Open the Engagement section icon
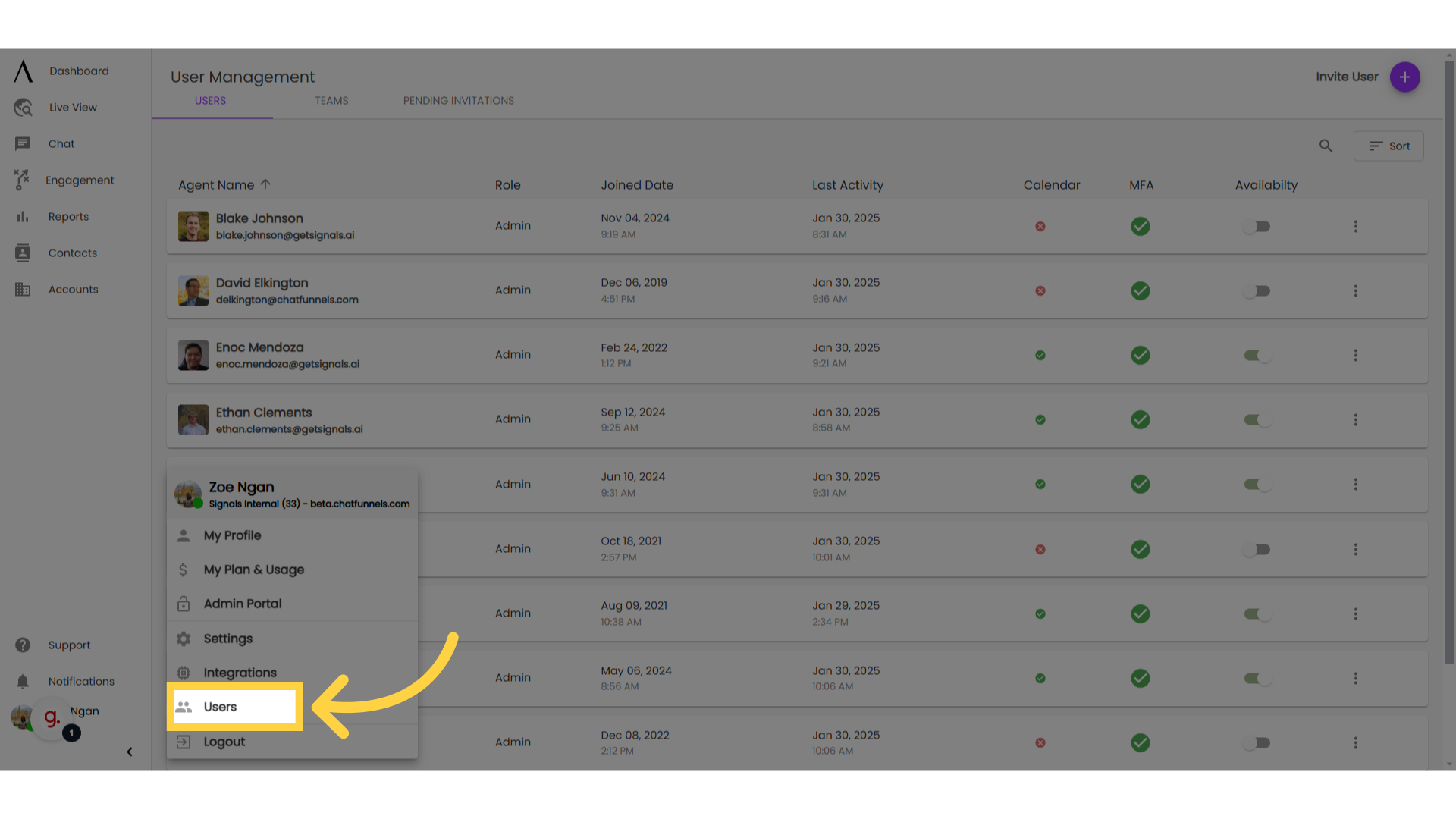This screenshot has width=1456, height=819. point(21,180)
